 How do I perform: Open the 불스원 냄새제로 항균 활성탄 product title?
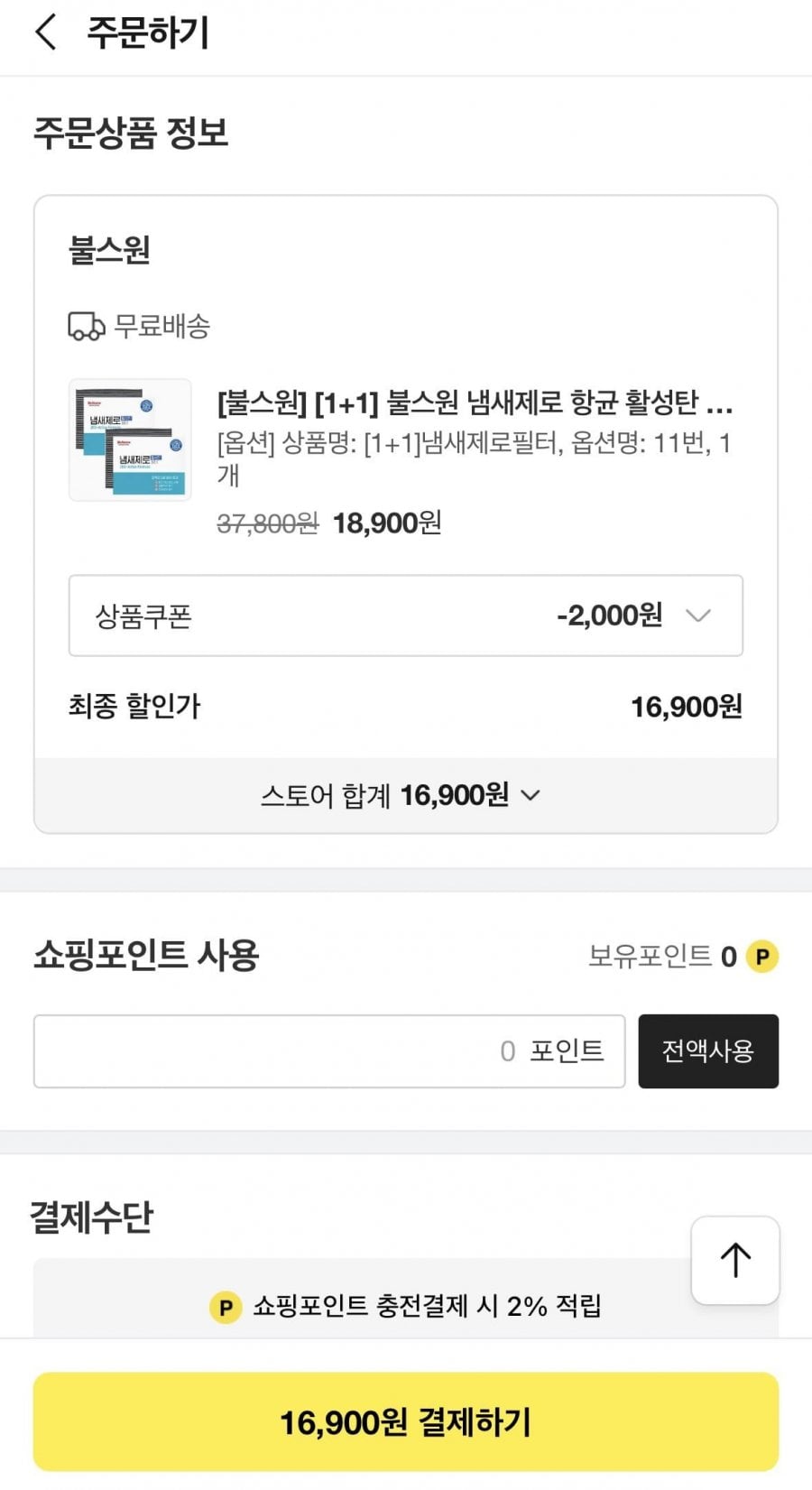[475, 403]
